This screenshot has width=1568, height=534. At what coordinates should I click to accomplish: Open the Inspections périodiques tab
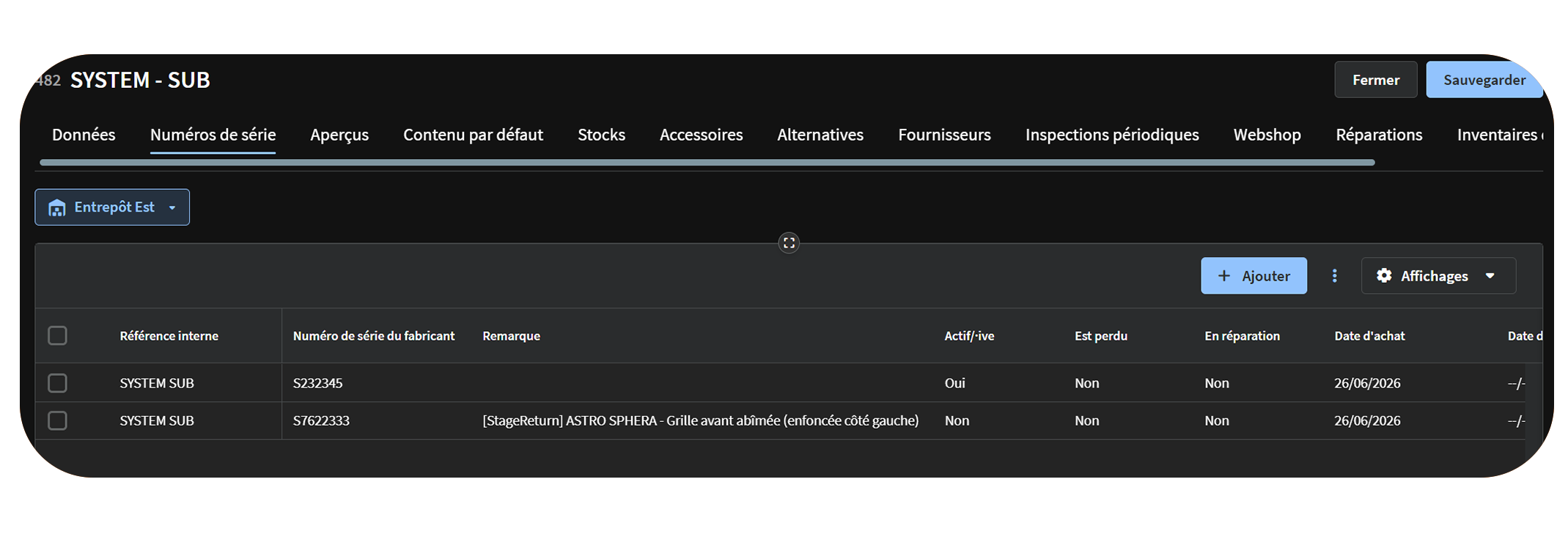pos(1112,135)
